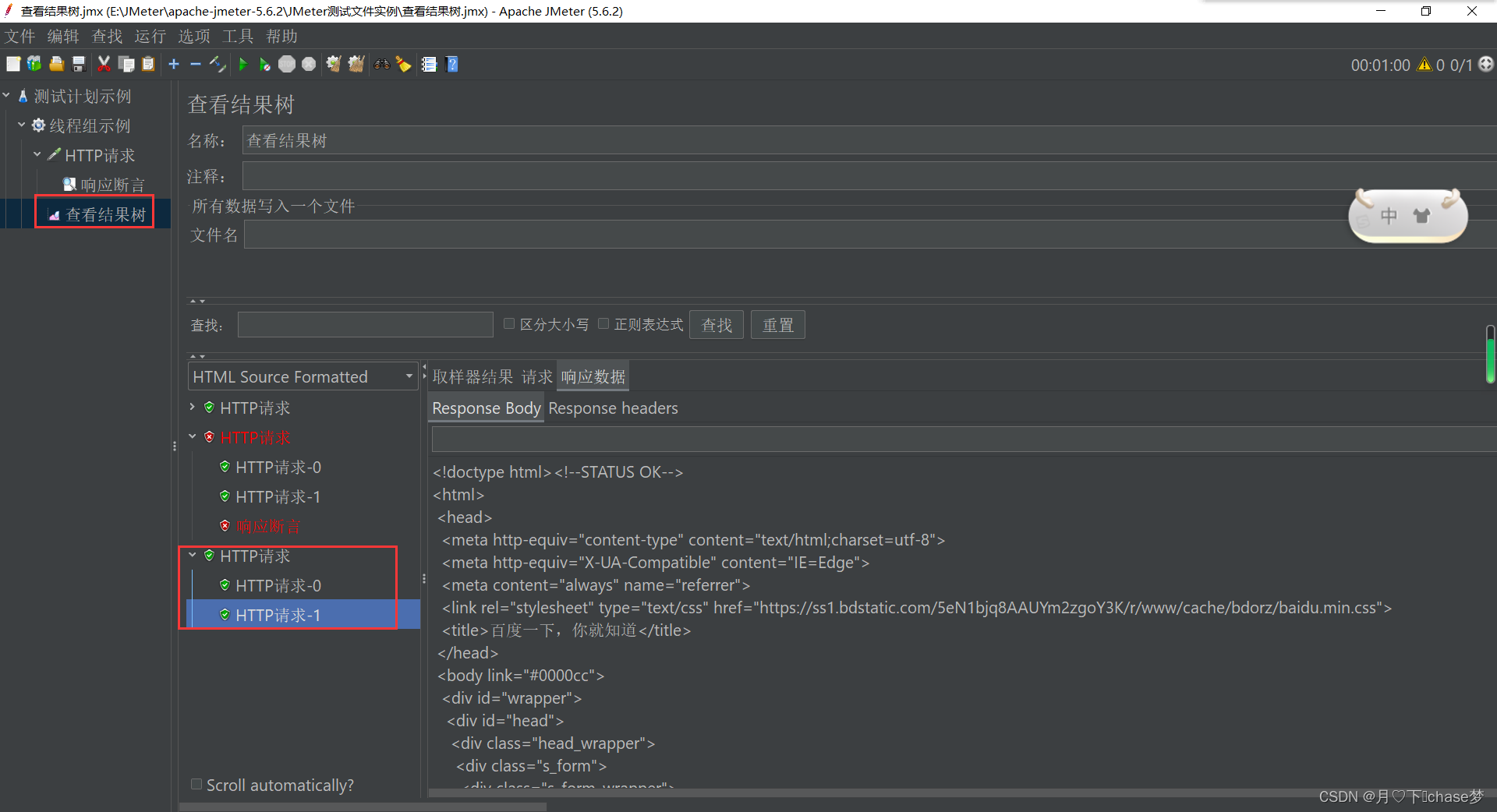Select the Response Body tab
The width and height of the screenshot is (1497, 812).
(486, 408)
